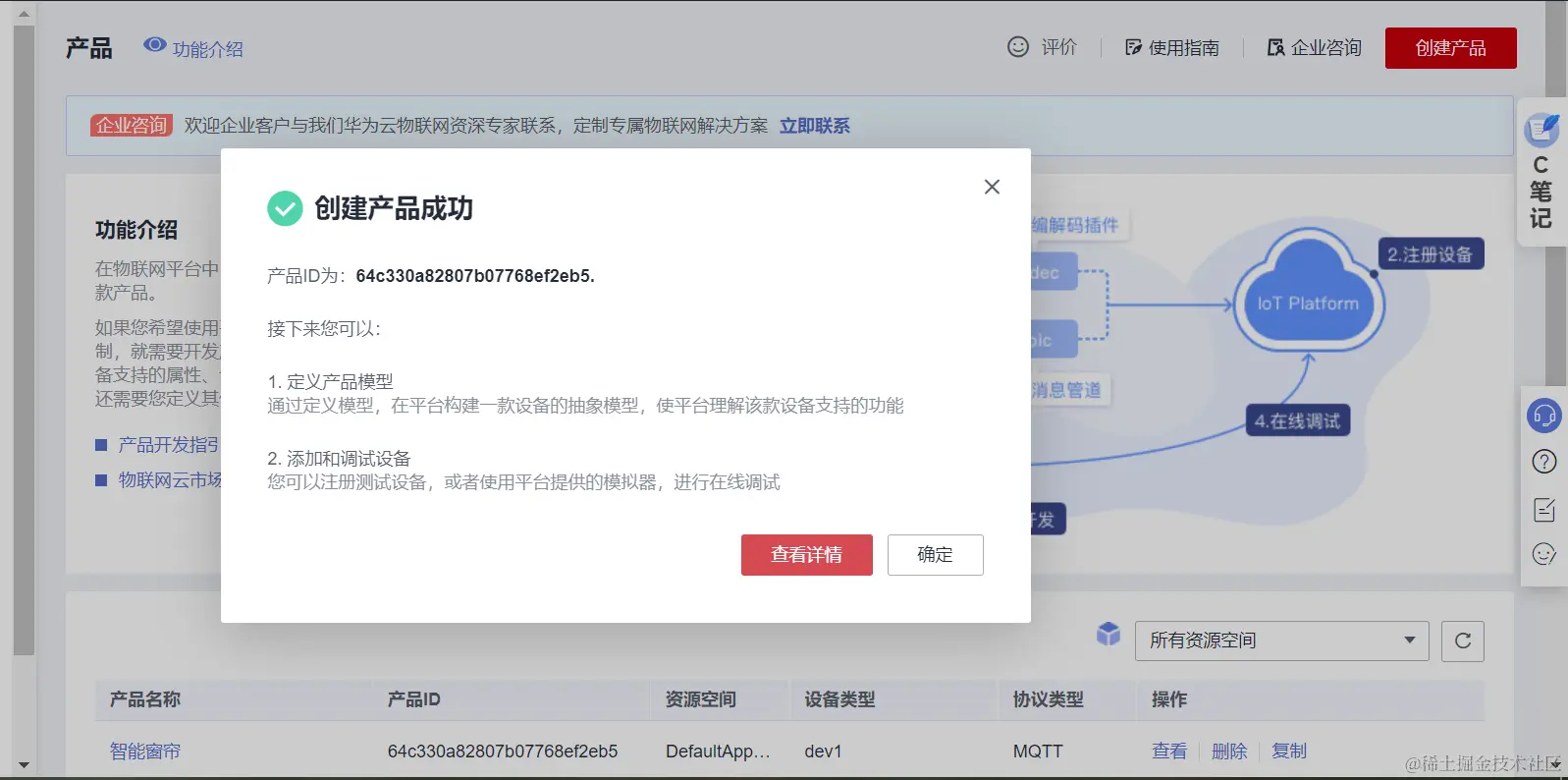This screenshot has width=1568, height=780.
Task: Confirm with the 确定 button
Action: (935, 555)
